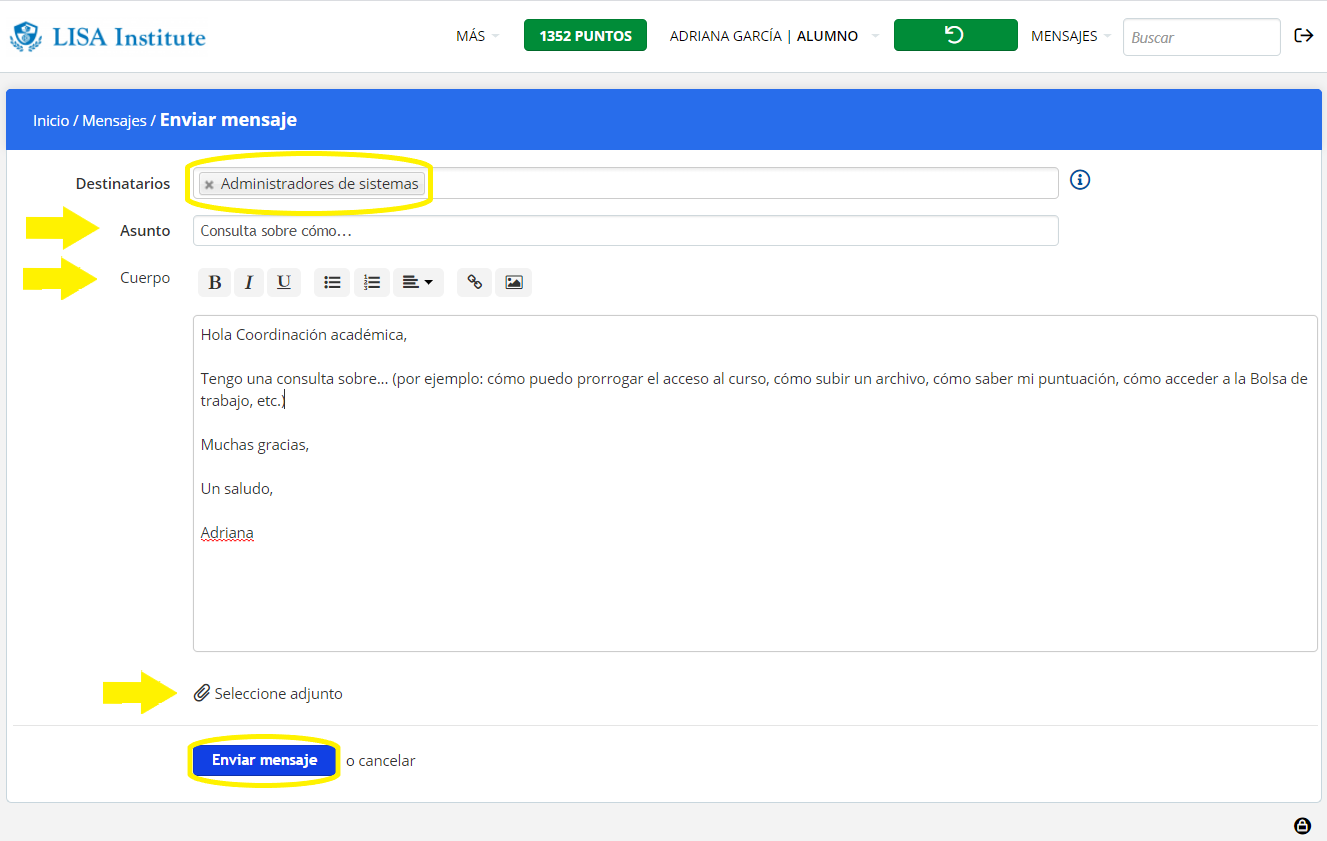Open the Adriana García user menu

tap(772, 36)
